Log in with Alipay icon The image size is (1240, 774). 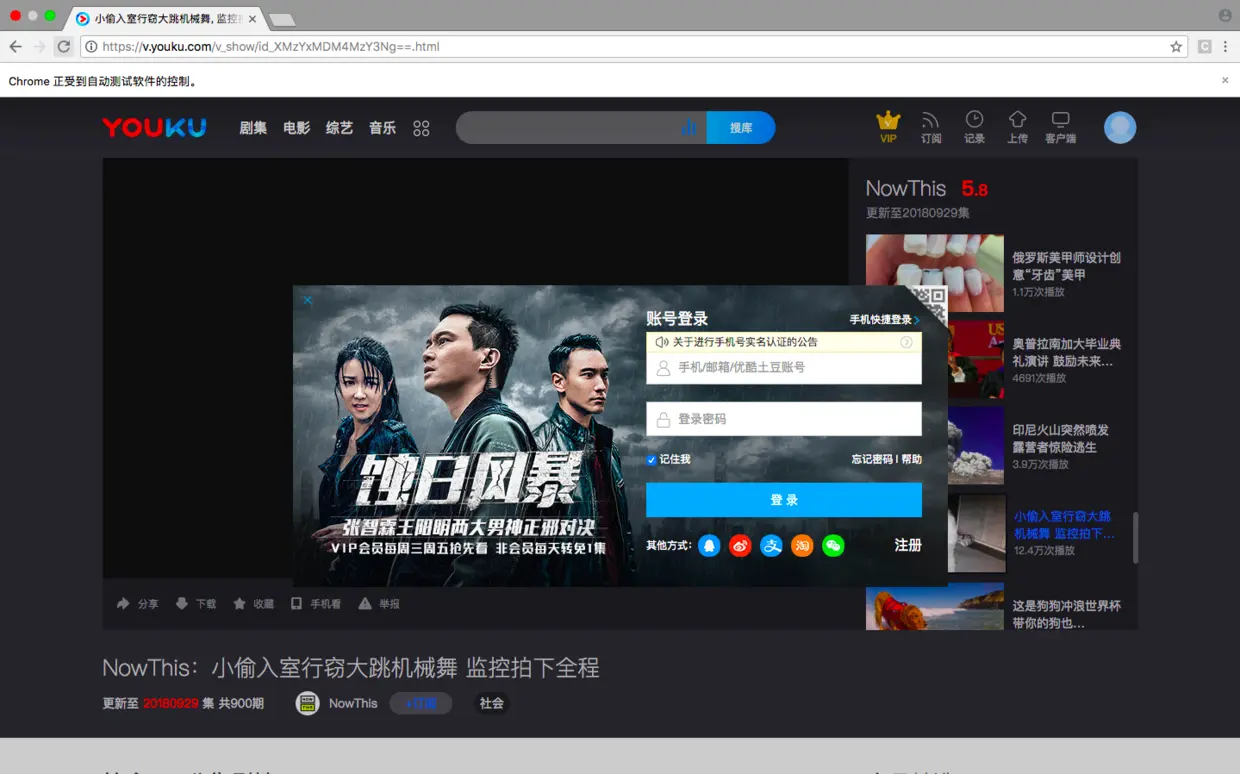click(771, 545)
